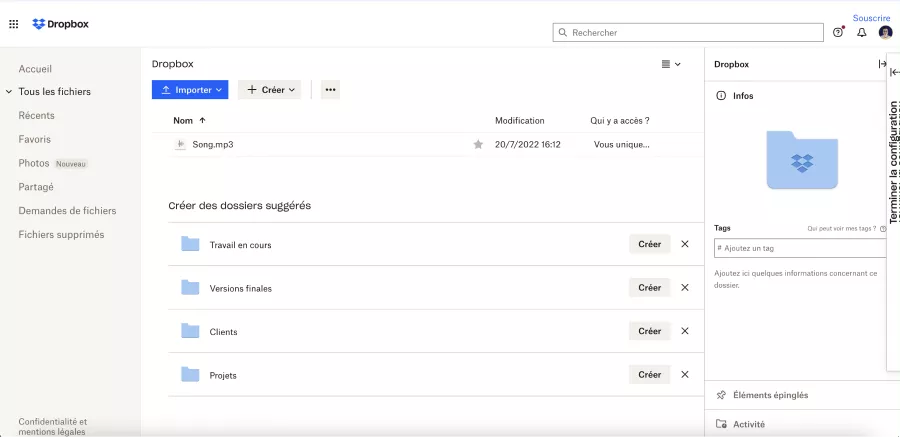Click the Clients folder icon

pyautogui.click(x=190, y=331)
